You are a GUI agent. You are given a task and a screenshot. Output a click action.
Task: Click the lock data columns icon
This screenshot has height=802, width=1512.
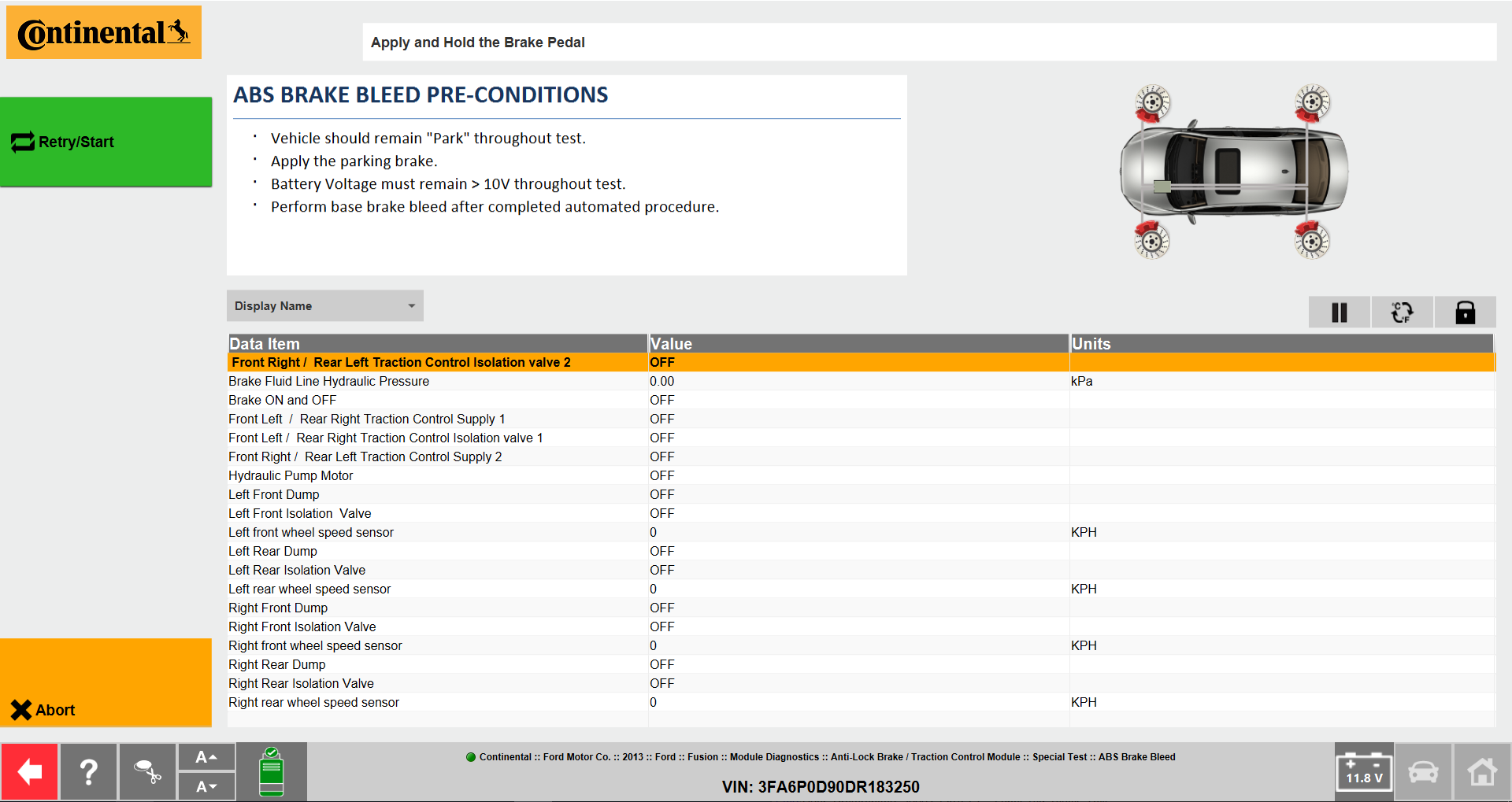point(1466,312)
